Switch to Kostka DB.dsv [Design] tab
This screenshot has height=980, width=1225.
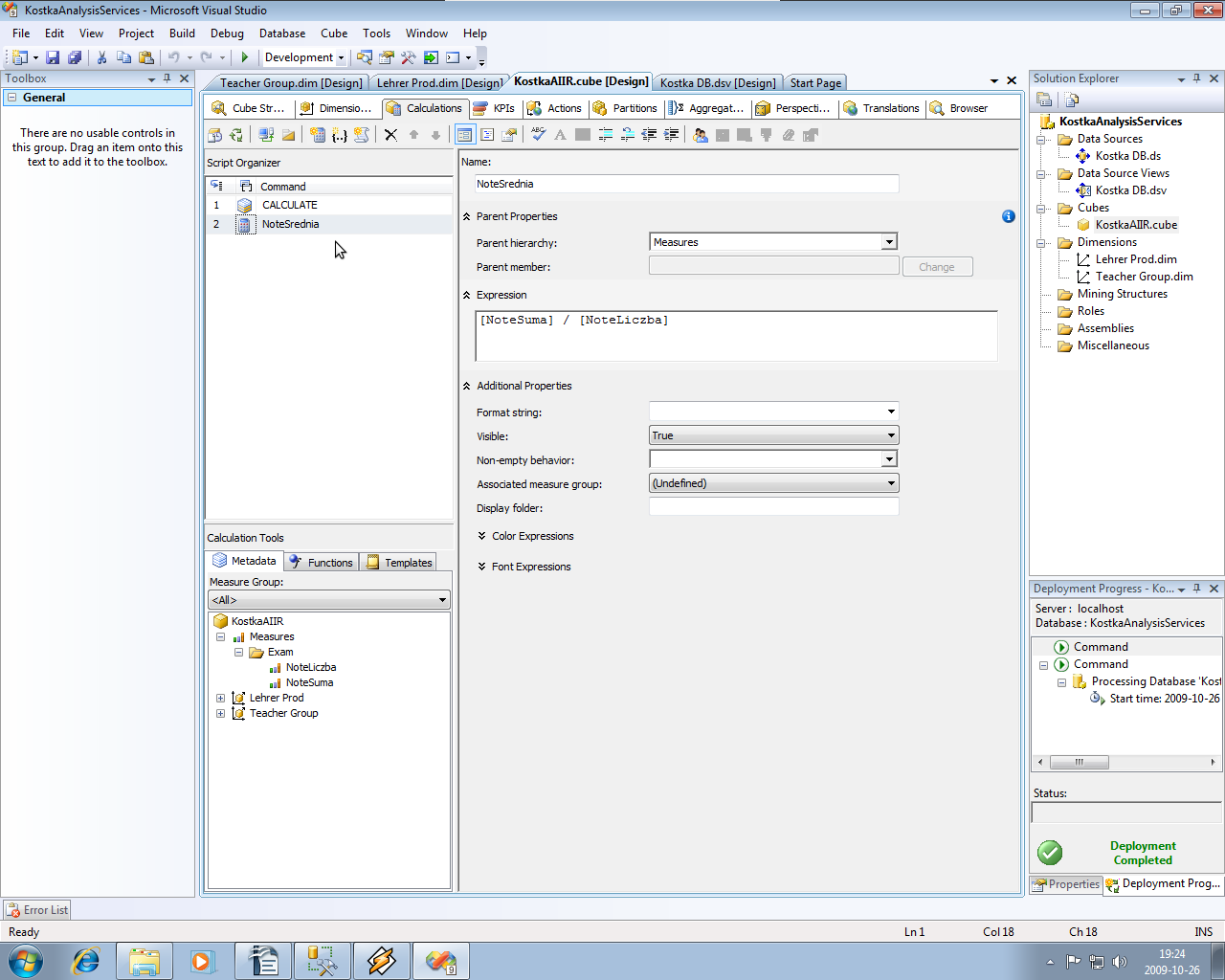point(718,83)
